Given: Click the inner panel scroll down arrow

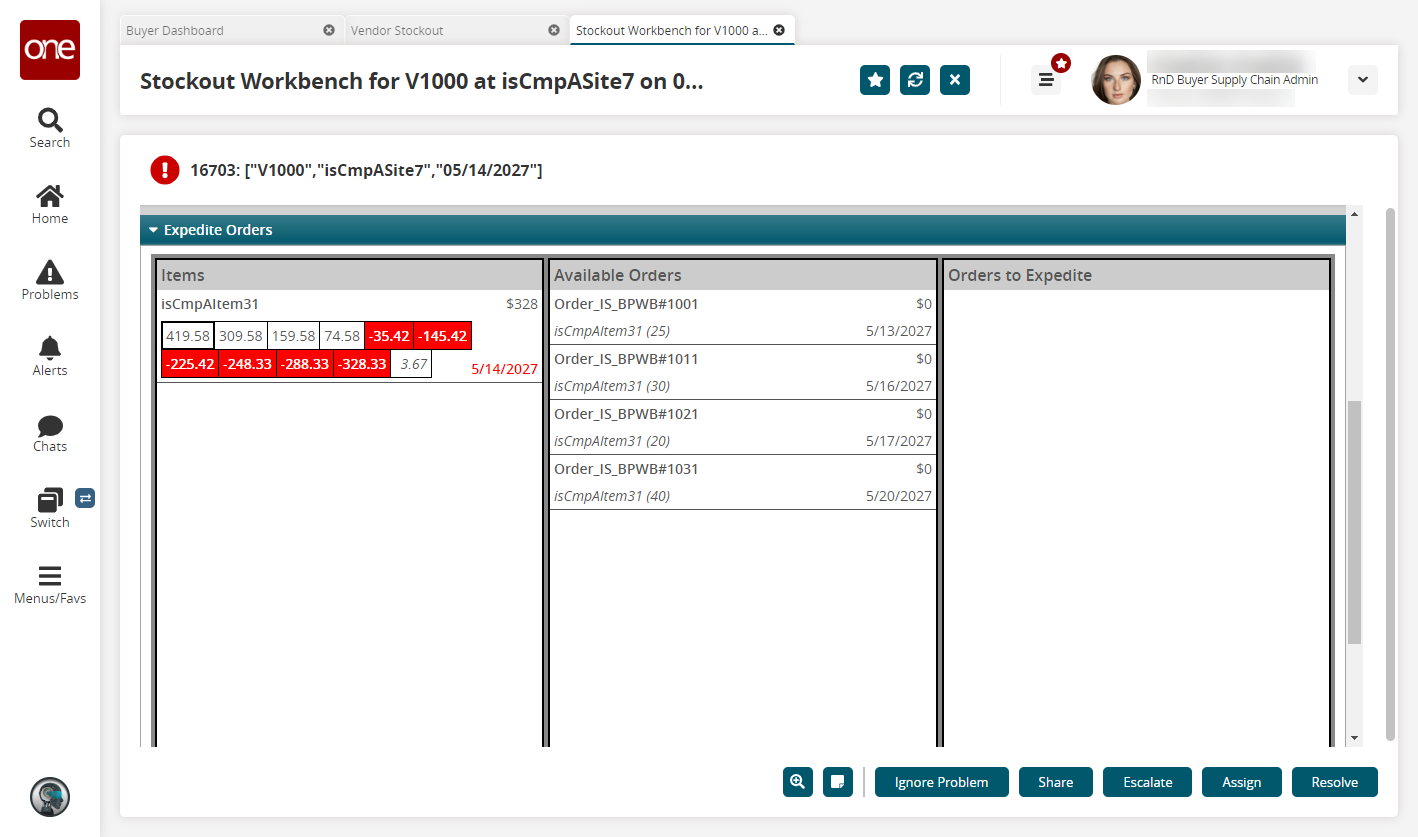Looking at the screenshot, I should (1355, 738).
